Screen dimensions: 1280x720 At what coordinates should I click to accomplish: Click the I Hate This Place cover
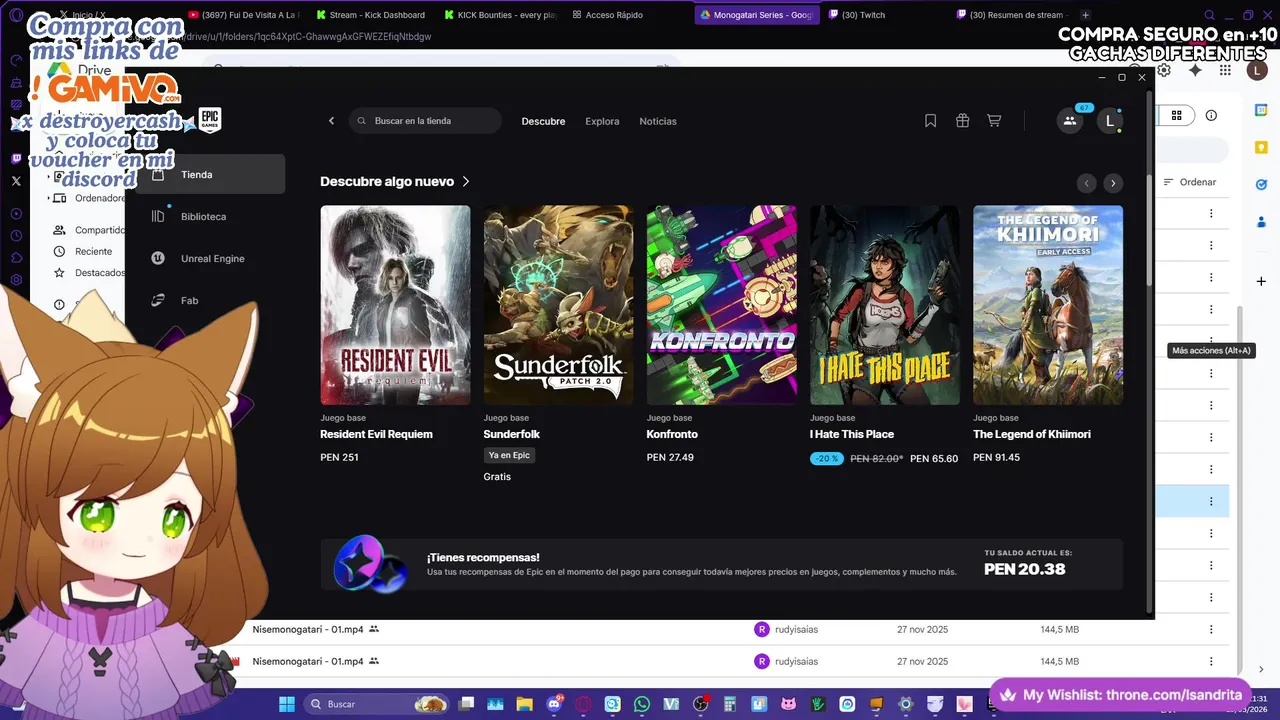(x=885, y=305)
